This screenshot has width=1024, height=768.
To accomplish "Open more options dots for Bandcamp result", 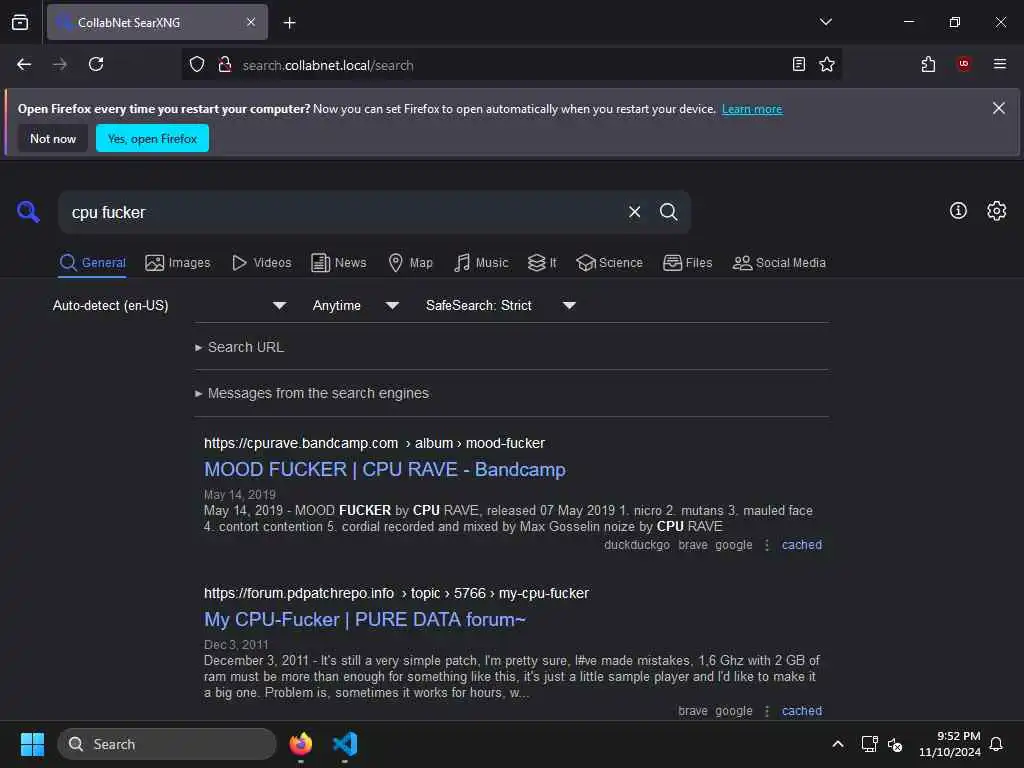I will coord(767,545).
